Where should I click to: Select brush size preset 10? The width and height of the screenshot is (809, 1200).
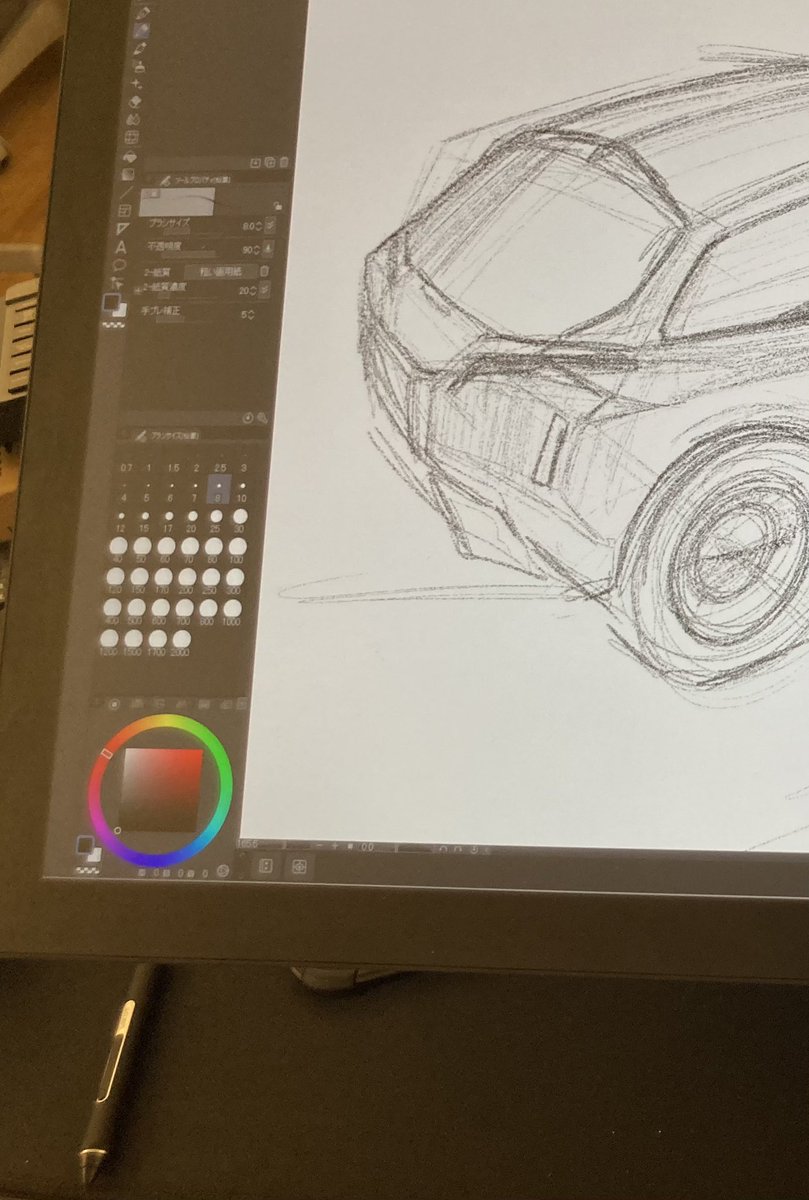(x=242, y=490)
